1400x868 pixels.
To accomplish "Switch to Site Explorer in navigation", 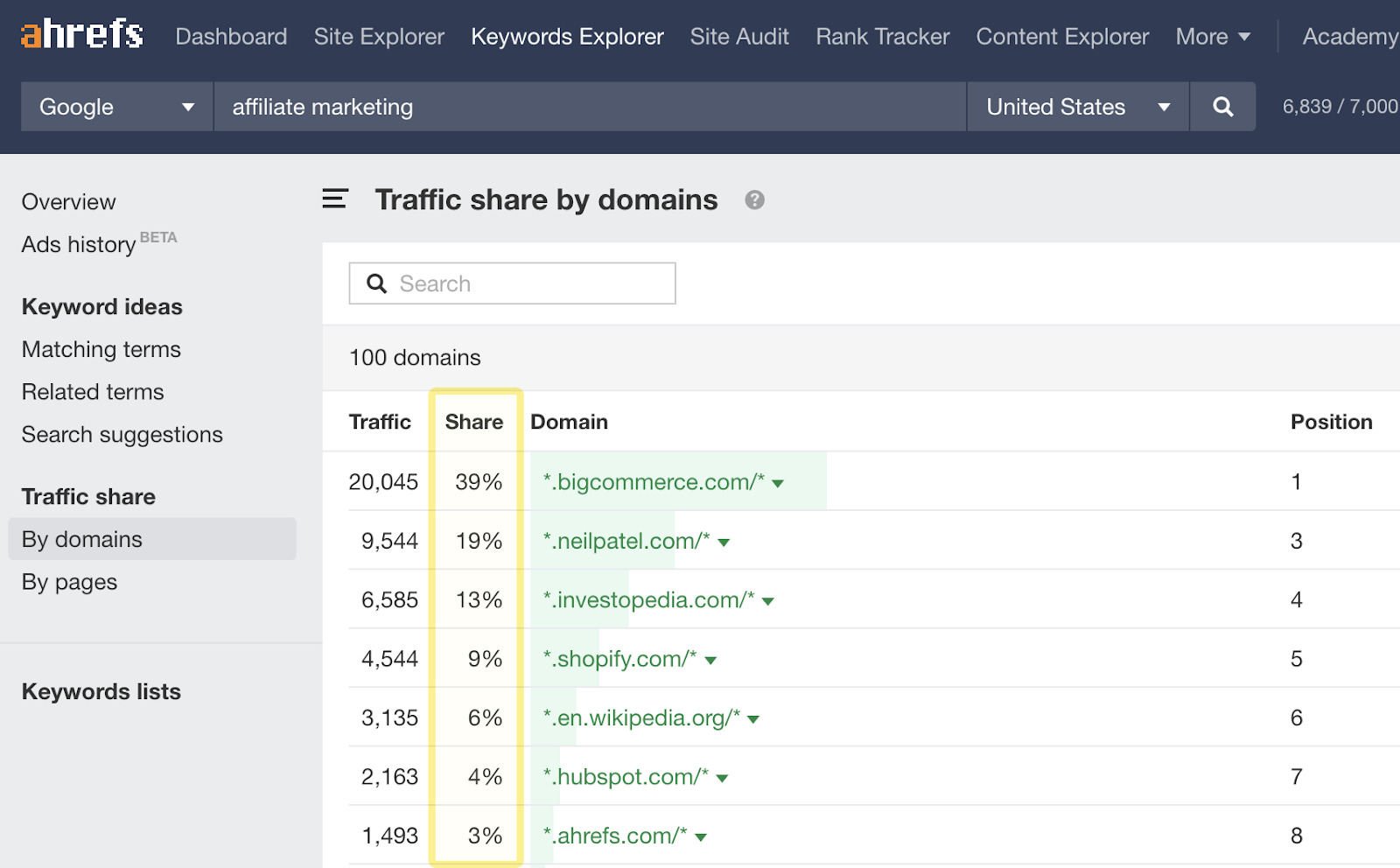I will point(379,37).
